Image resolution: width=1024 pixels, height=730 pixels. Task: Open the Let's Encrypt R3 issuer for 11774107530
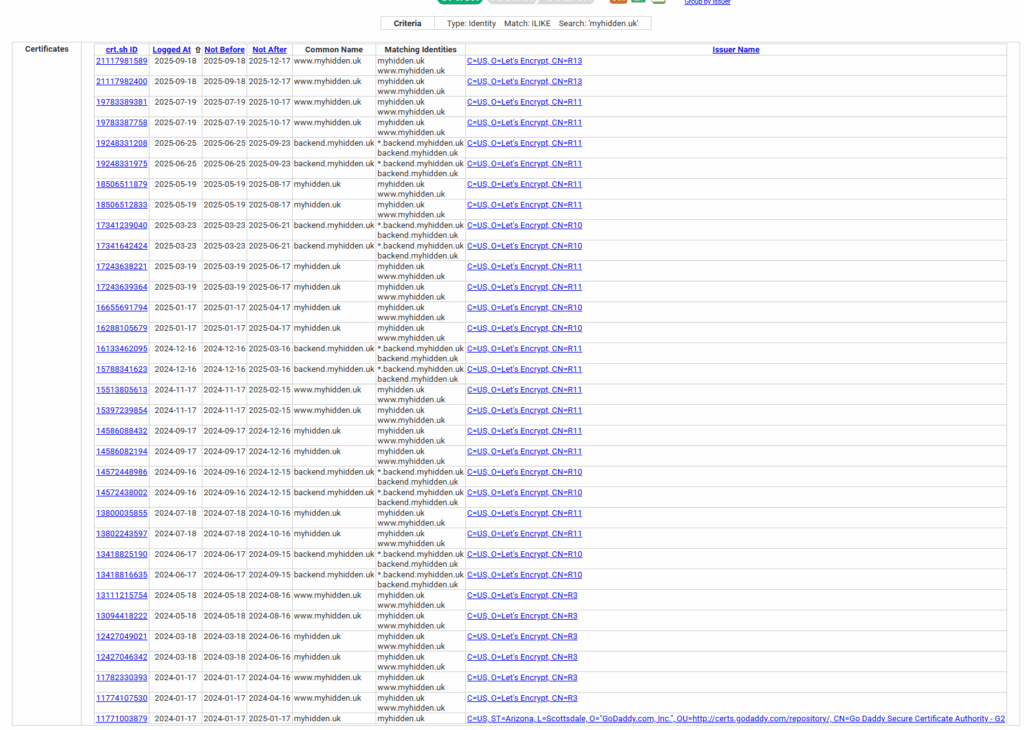tap(522, 699)
